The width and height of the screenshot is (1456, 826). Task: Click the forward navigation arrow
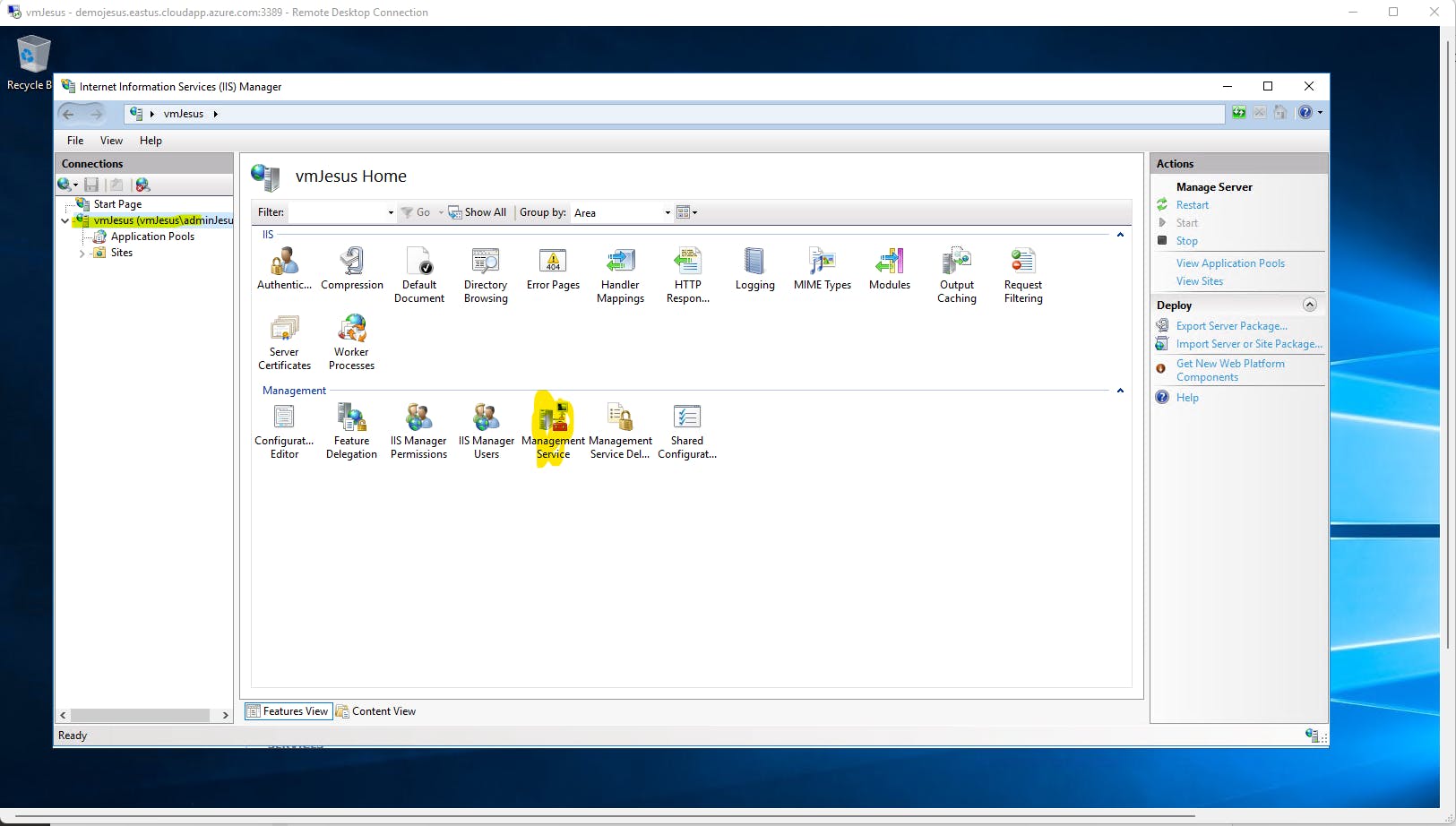[96, 114]
